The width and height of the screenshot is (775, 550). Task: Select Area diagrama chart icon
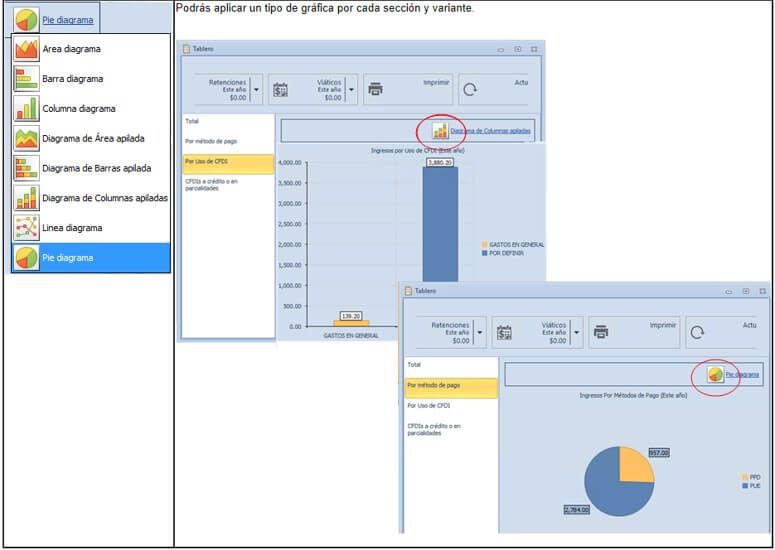pyautogui.click(x=27, y=49)
